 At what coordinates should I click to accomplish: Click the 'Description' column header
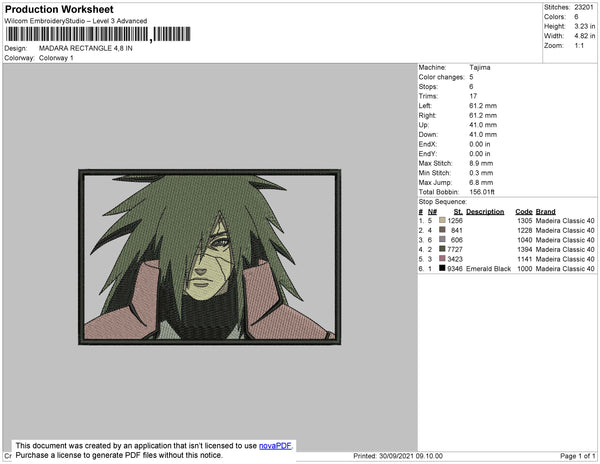tap(485, 212)
